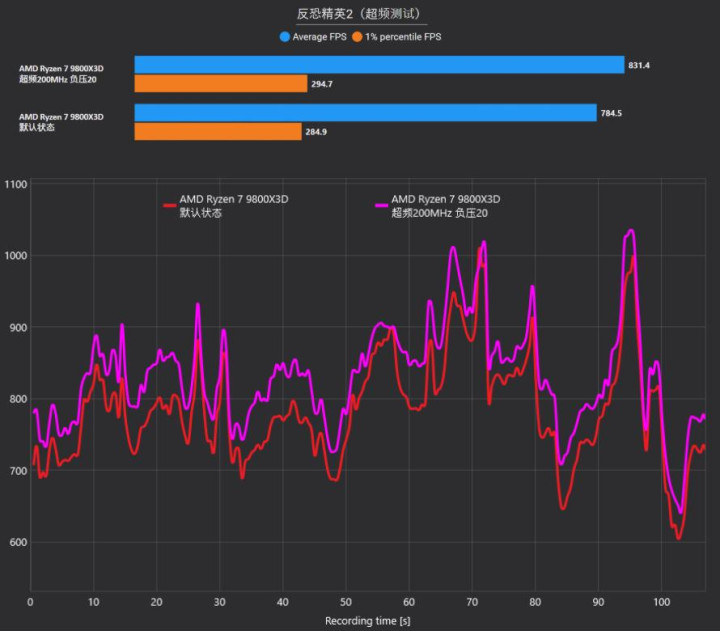Click the 294.7 value label
This screenshot has width=720, height=631.
[322, 84]
